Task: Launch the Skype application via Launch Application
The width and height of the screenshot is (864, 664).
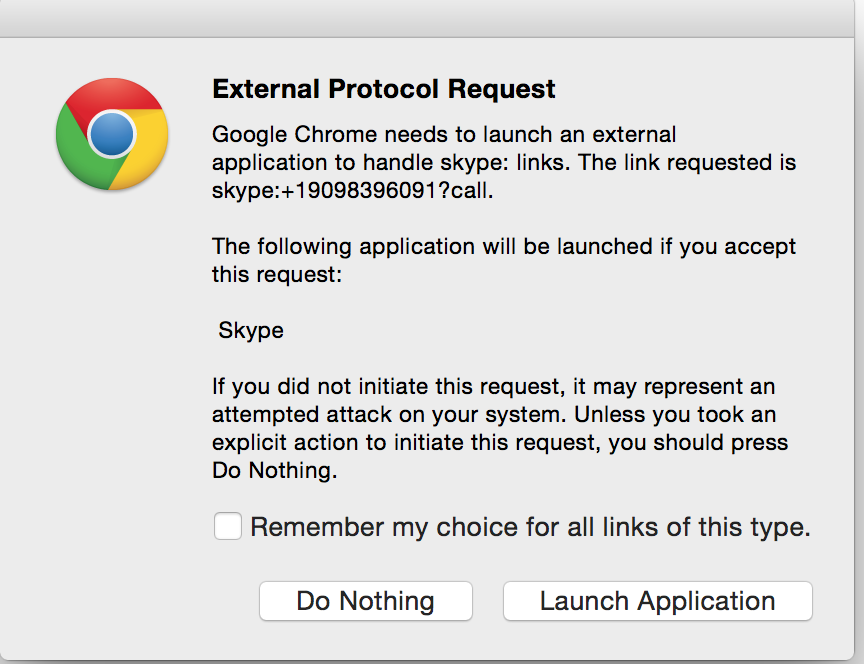Action: pyautogui.click(x=657, y=601)
